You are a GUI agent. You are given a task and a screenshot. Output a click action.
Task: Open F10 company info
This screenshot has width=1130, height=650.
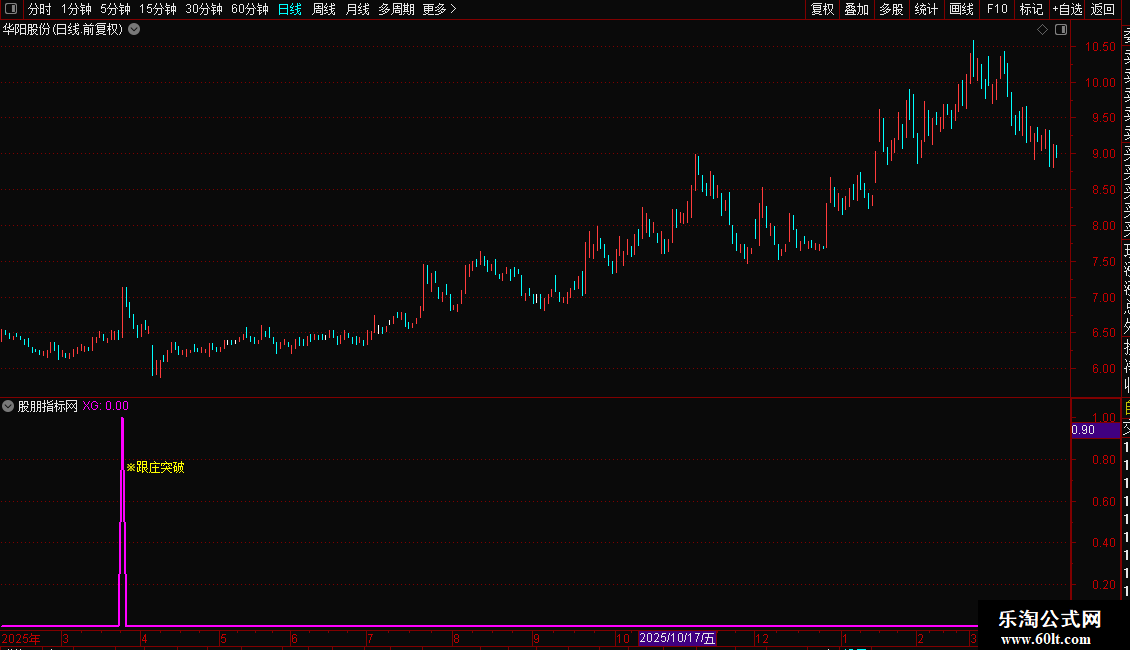(x=997, y=9)
